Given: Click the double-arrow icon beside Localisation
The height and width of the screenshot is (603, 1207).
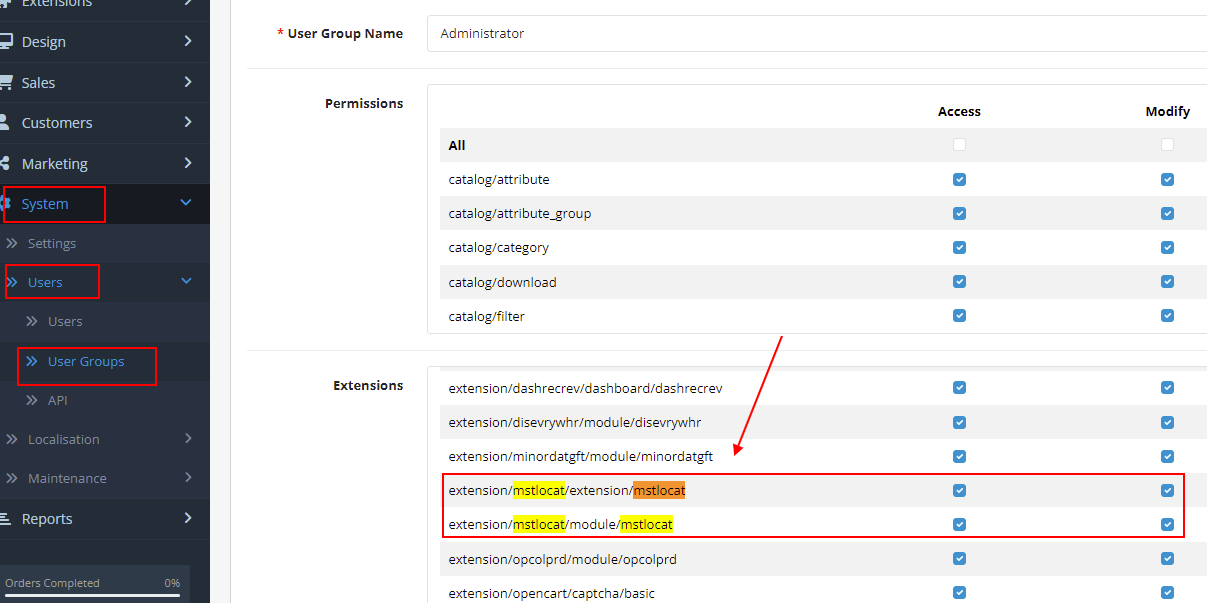Looking at the screenshot, I should tap(12, 439).
